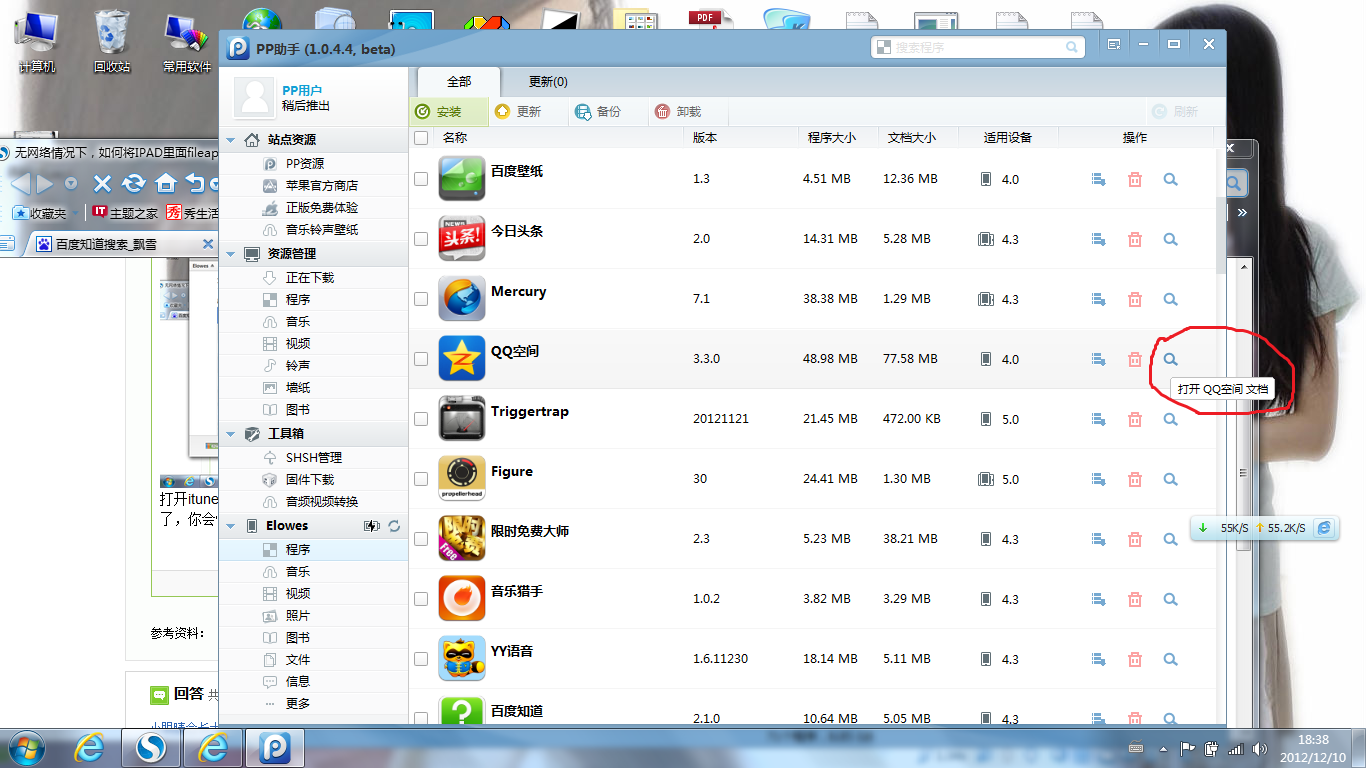Click backup icon in 今日头条 row
The image size is (1366, 768).
point(1098,240)
